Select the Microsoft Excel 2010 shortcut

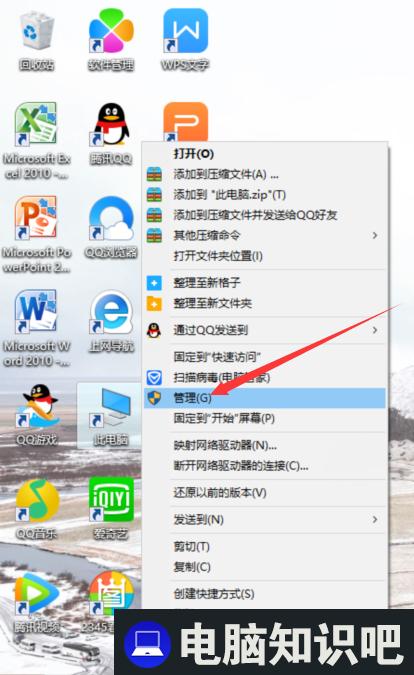click(x=37, y=141)
